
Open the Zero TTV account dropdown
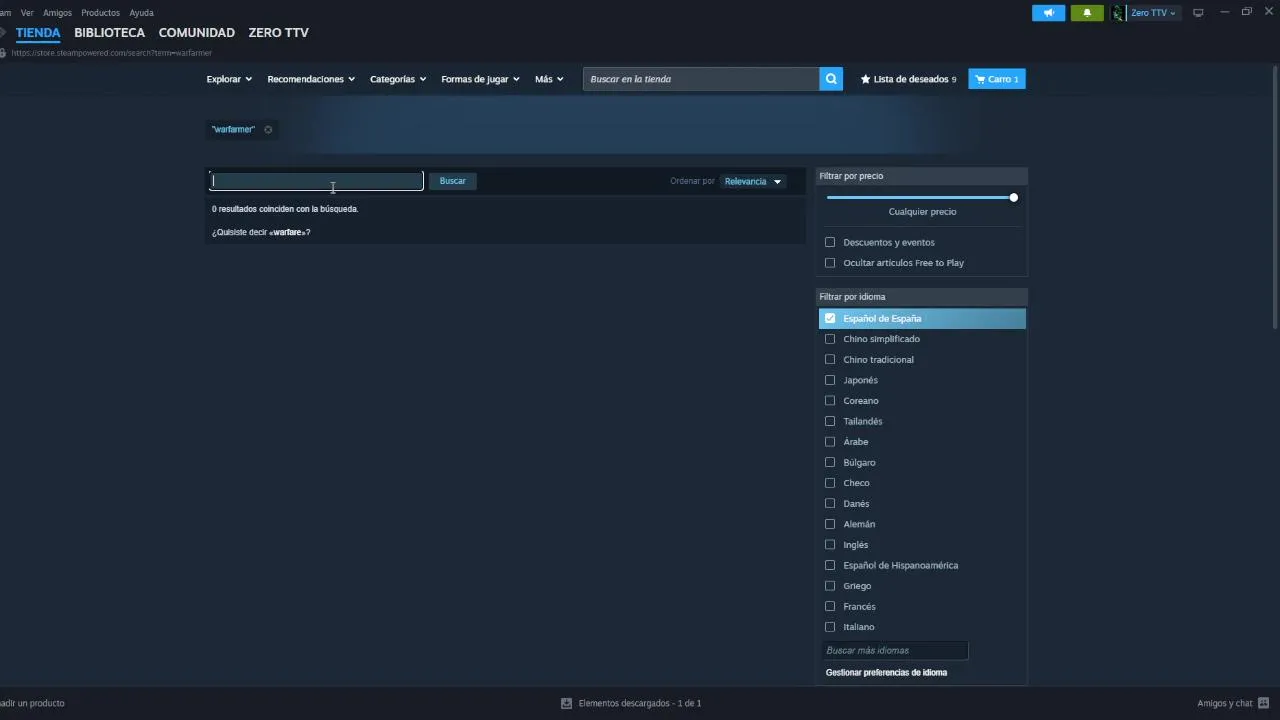1153,13
